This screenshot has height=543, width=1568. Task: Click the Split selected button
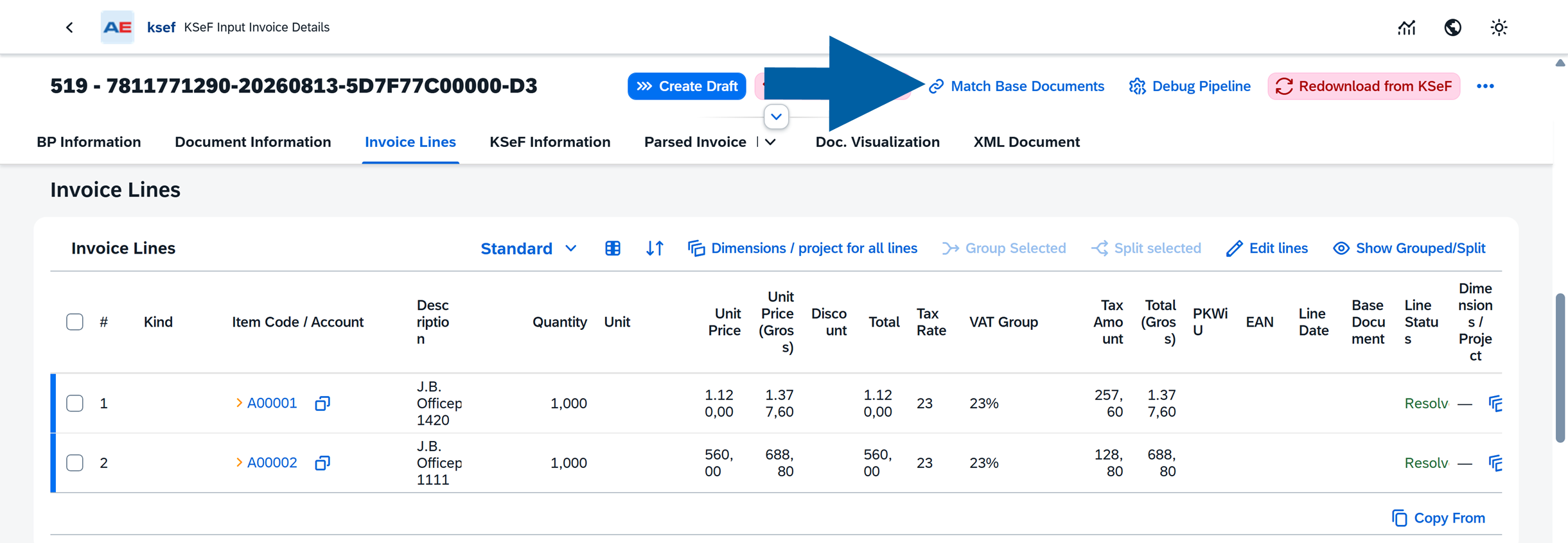1146,248
